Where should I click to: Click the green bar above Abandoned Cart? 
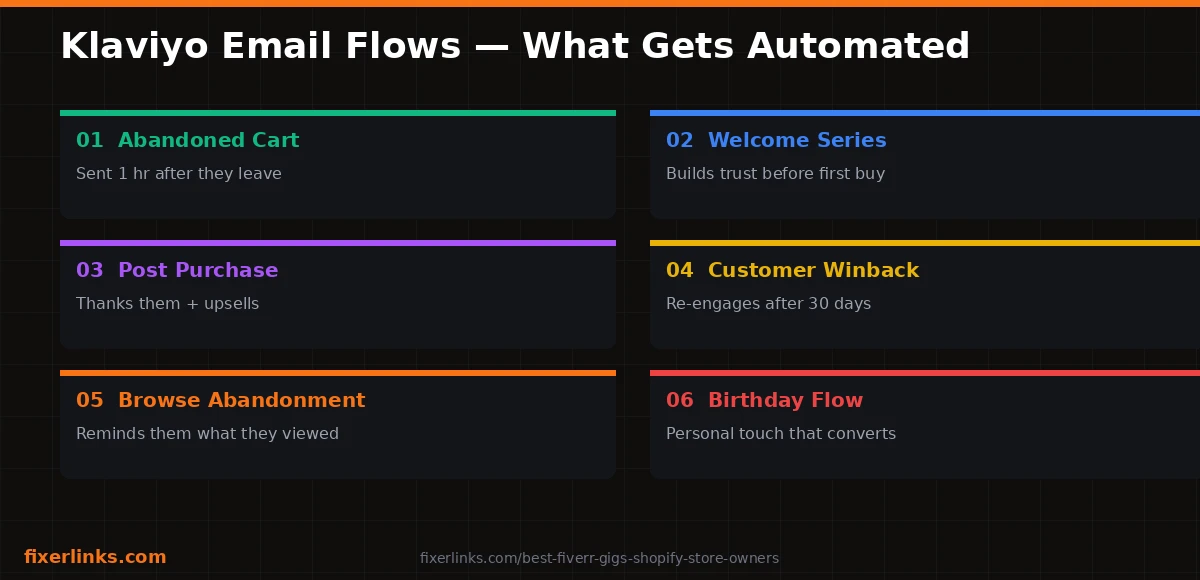[x=338, y=113]
